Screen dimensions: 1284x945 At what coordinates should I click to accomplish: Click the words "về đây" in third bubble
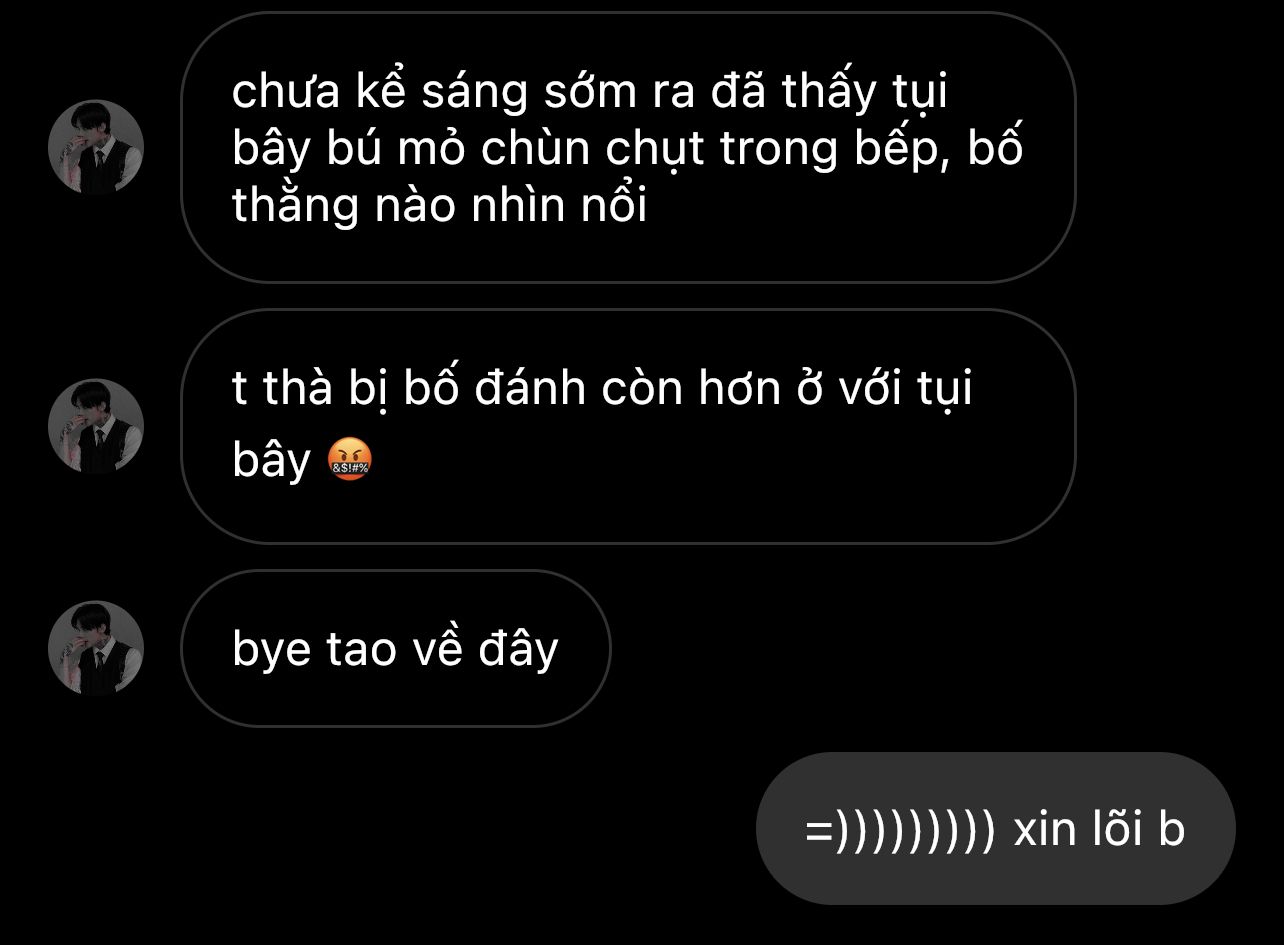pos(485,650)
